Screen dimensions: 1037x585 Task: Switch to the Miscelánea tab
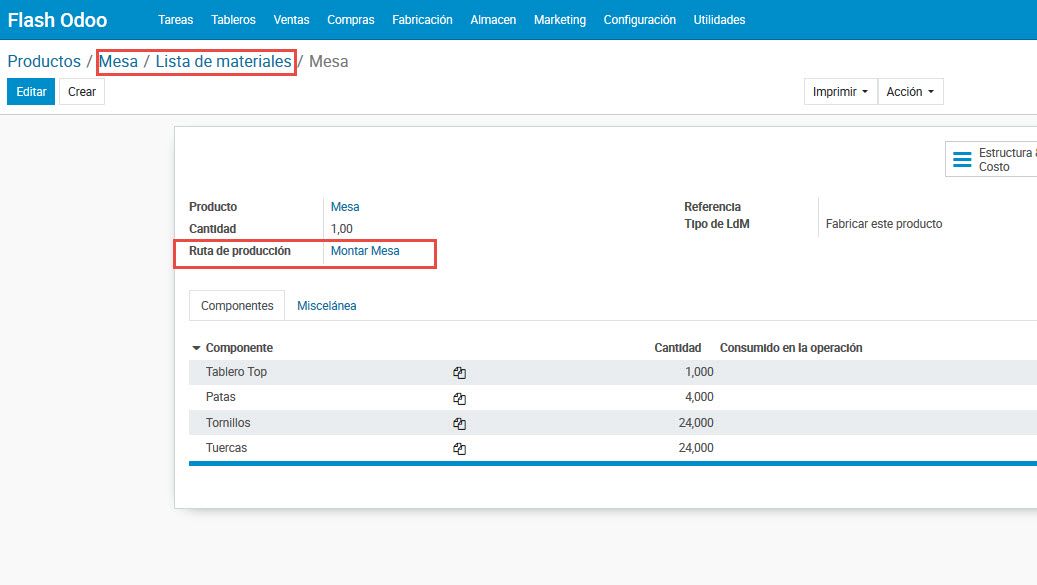click(326, 306)
